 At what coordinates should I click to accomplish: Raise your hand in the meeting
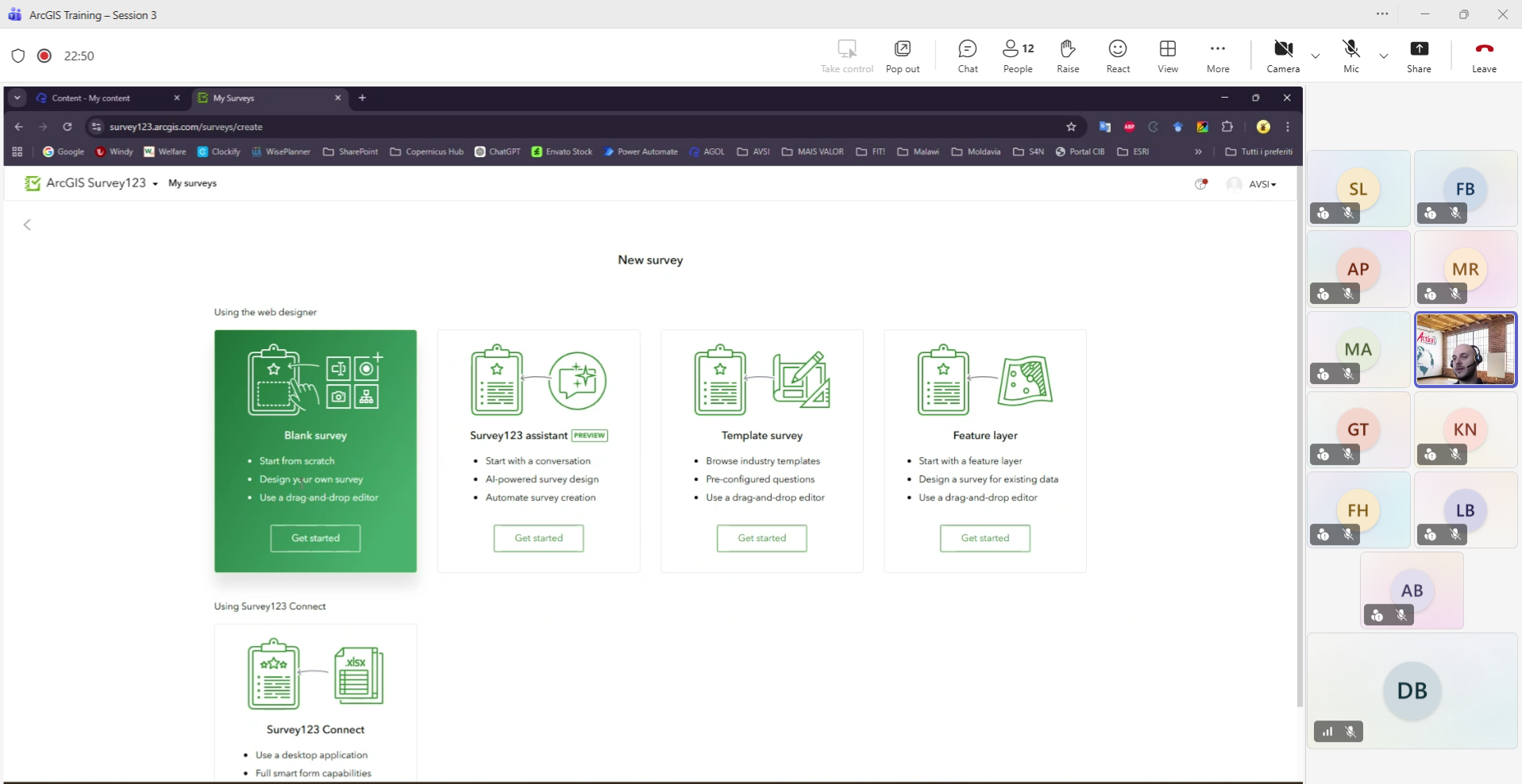pos(1068,56)
